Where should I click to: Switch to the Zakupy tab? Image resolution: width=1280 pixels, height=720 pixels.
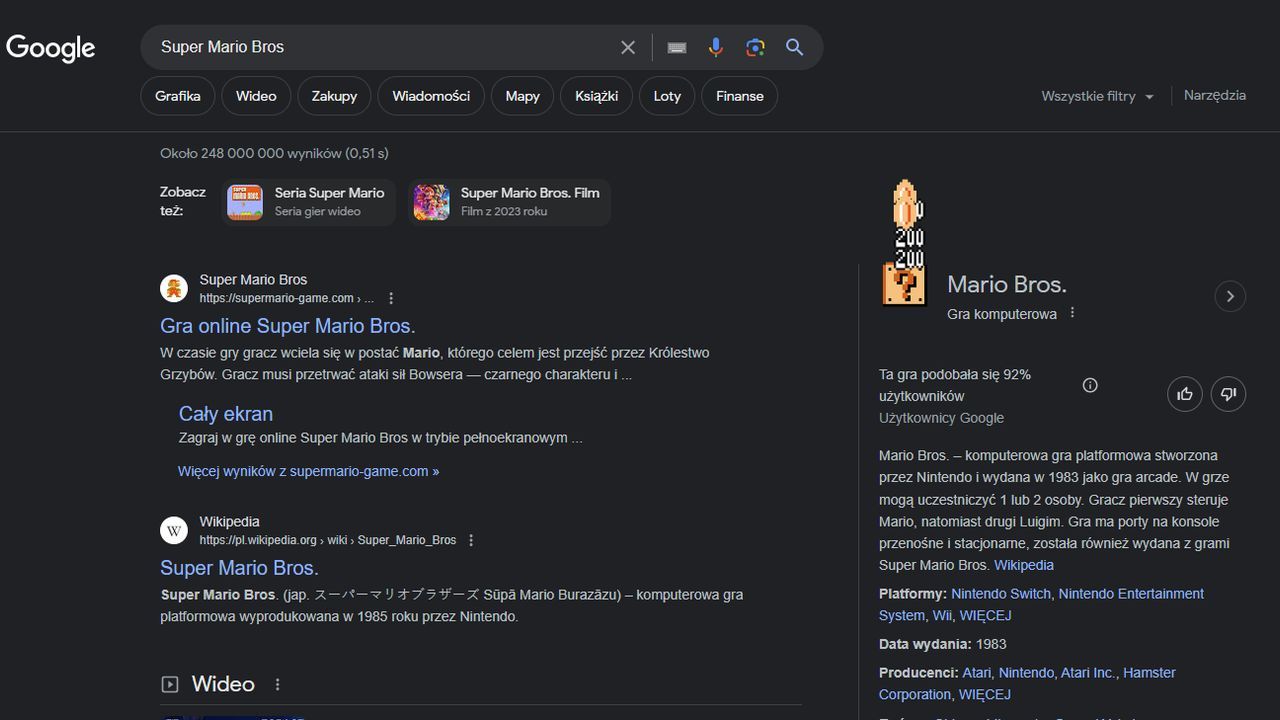(x=334, y=96)
